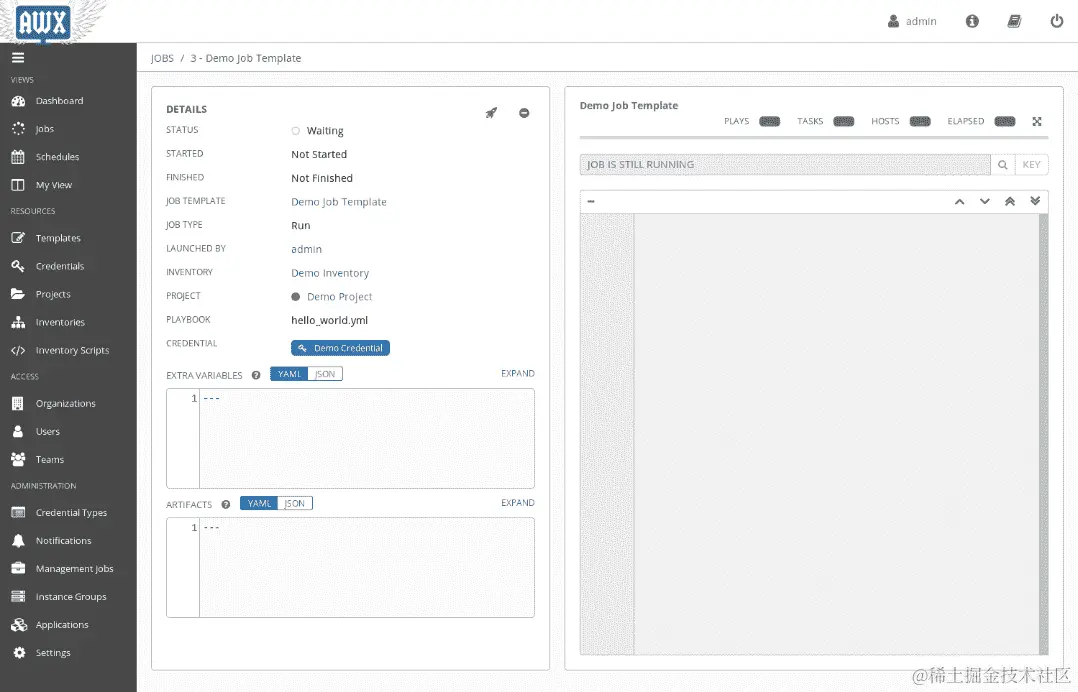Switch Extra Variables to JSON

(325, 374)
